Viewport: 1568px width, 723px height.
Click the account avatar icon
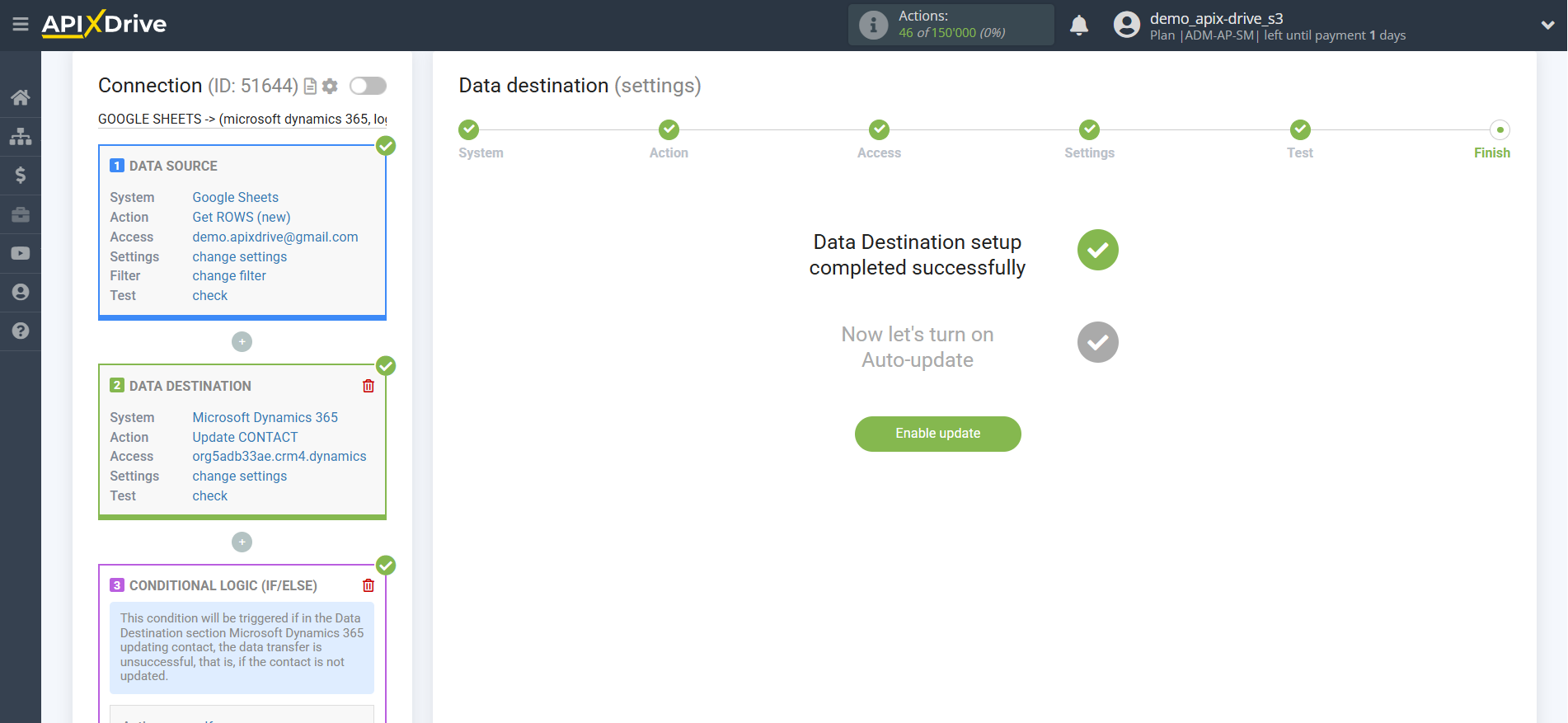coord(1126,25)
